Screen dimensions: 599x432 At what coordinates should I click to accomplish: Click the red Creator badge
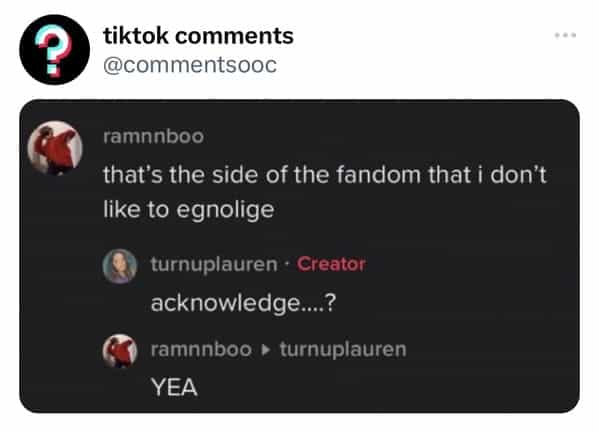click(x=331, y=264)
